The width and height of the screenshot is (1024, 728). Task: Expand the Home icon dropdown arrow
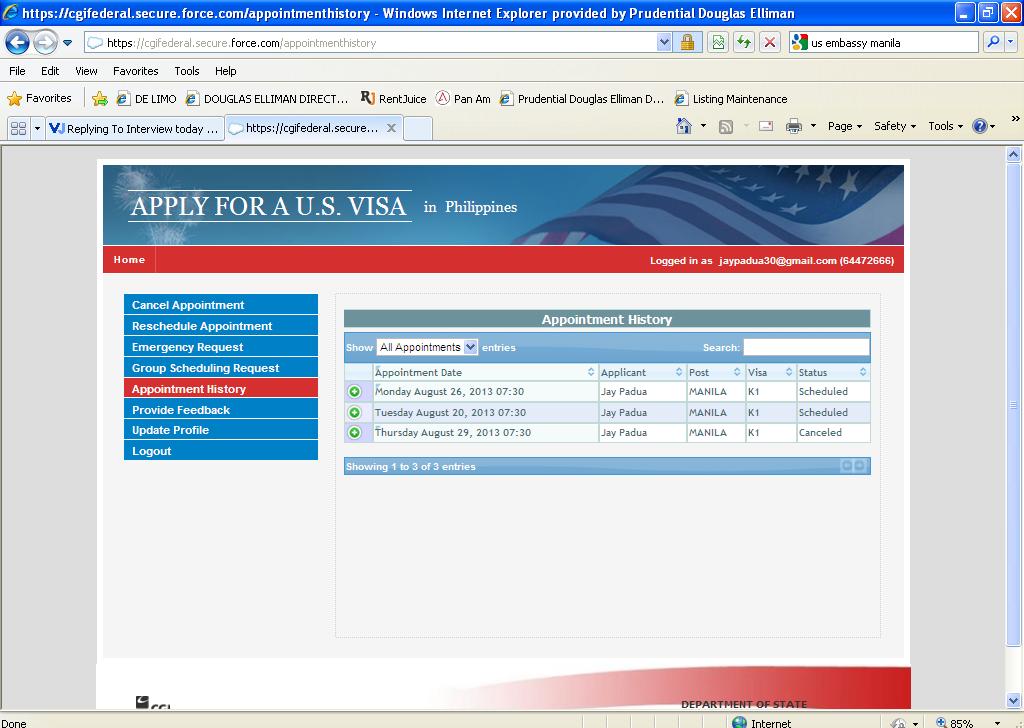(703, 126)
